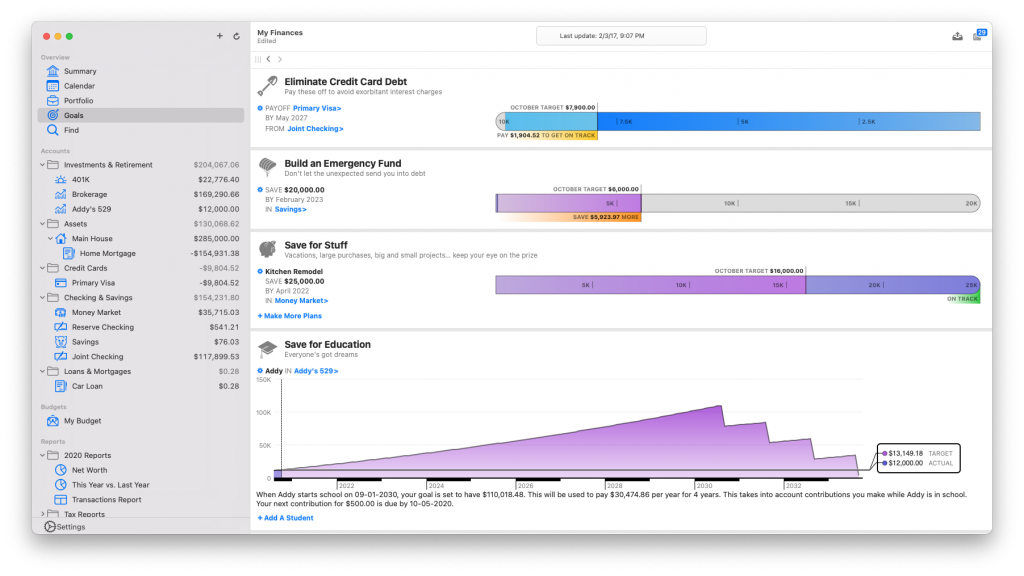Viewport: 1024px width, 576px height.
Task: Toggle the blue bullet beside Kitchen Remodel
Action: [260, 272]
